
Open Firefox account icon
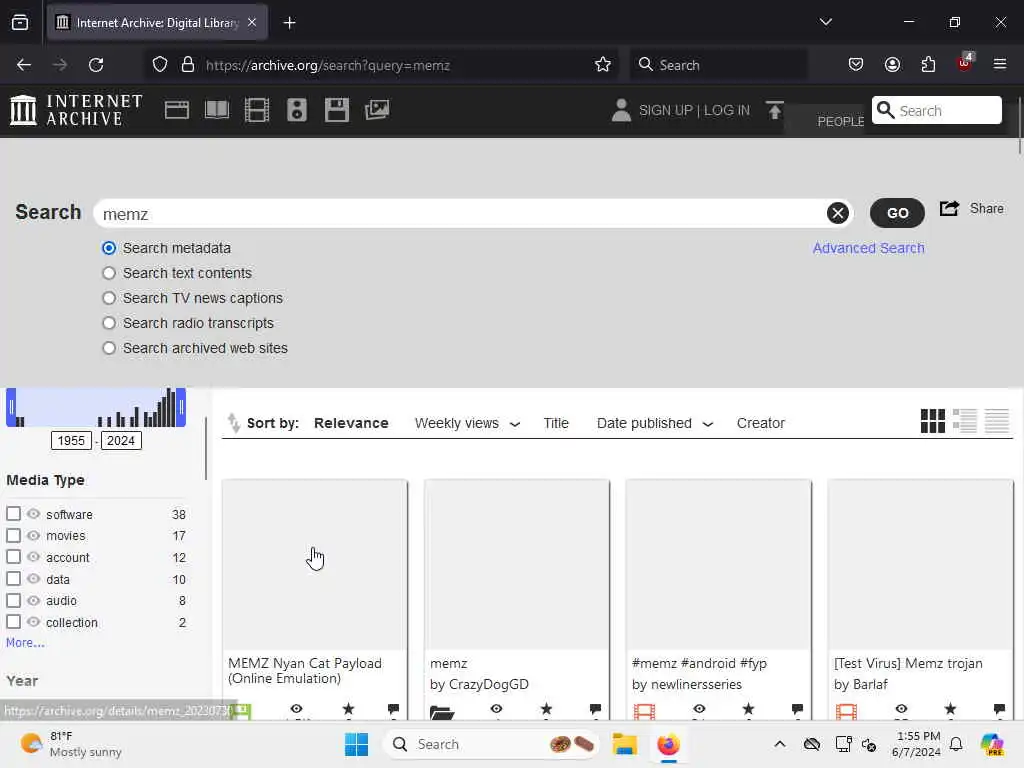pyautogui.click(x=892, y=65)
